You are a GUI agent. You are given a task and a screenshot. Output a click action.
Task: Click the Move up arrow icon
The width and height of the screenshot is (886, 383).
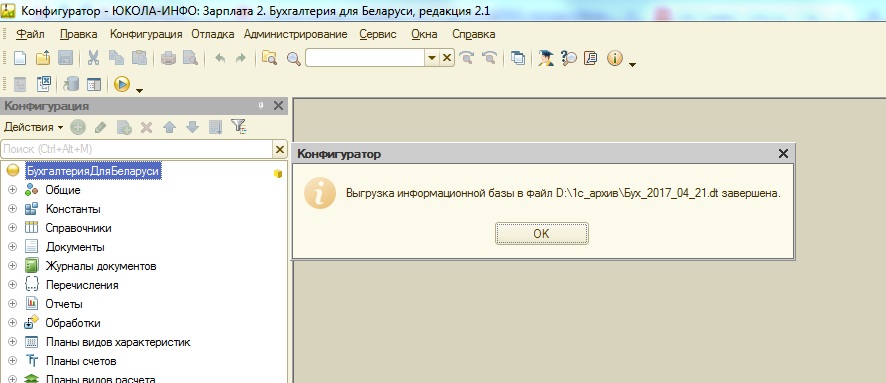tap(169, 128)
